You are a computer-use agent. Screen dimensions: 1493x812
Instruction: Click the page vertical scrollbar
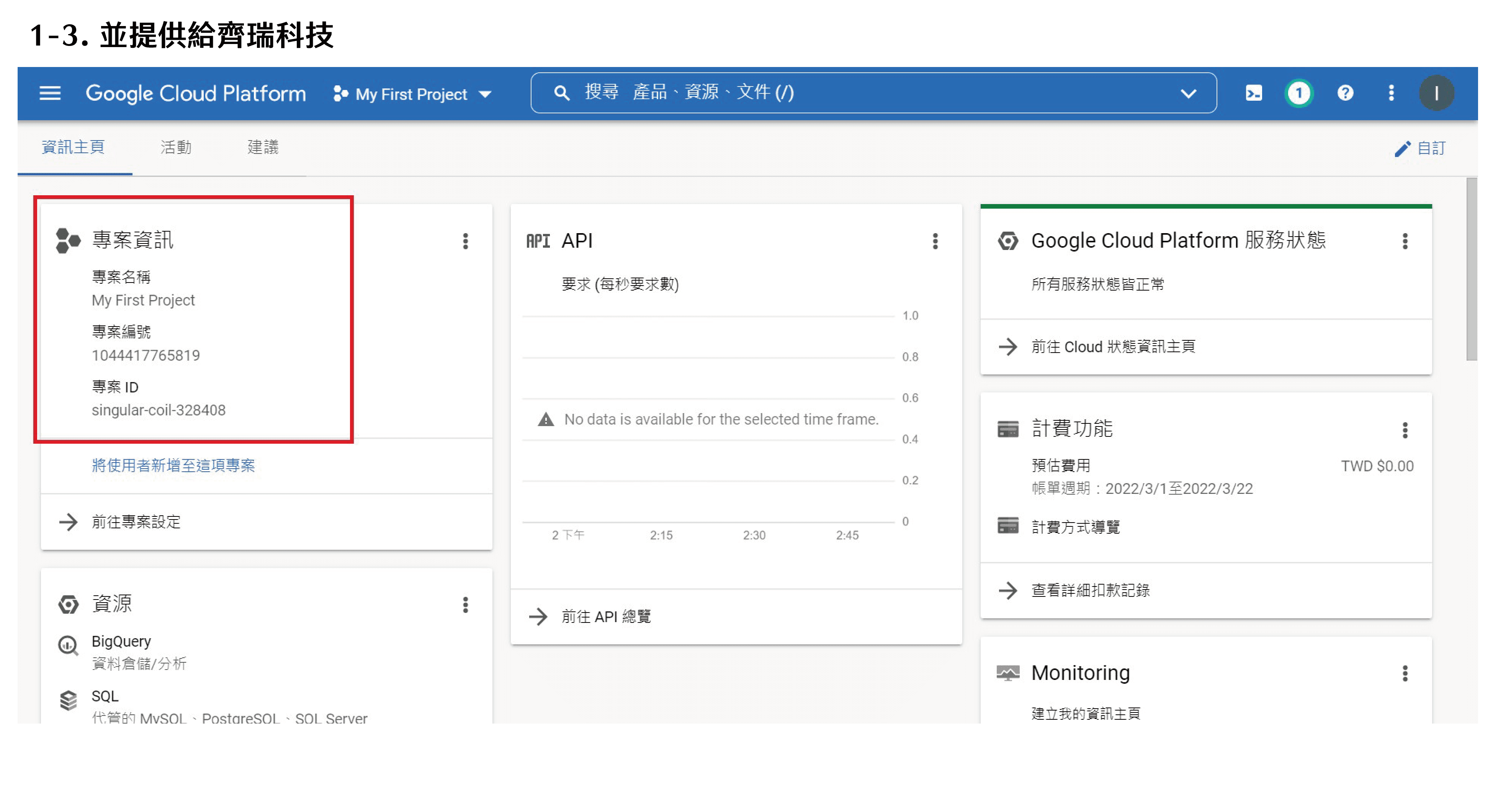coord(1472,270)
